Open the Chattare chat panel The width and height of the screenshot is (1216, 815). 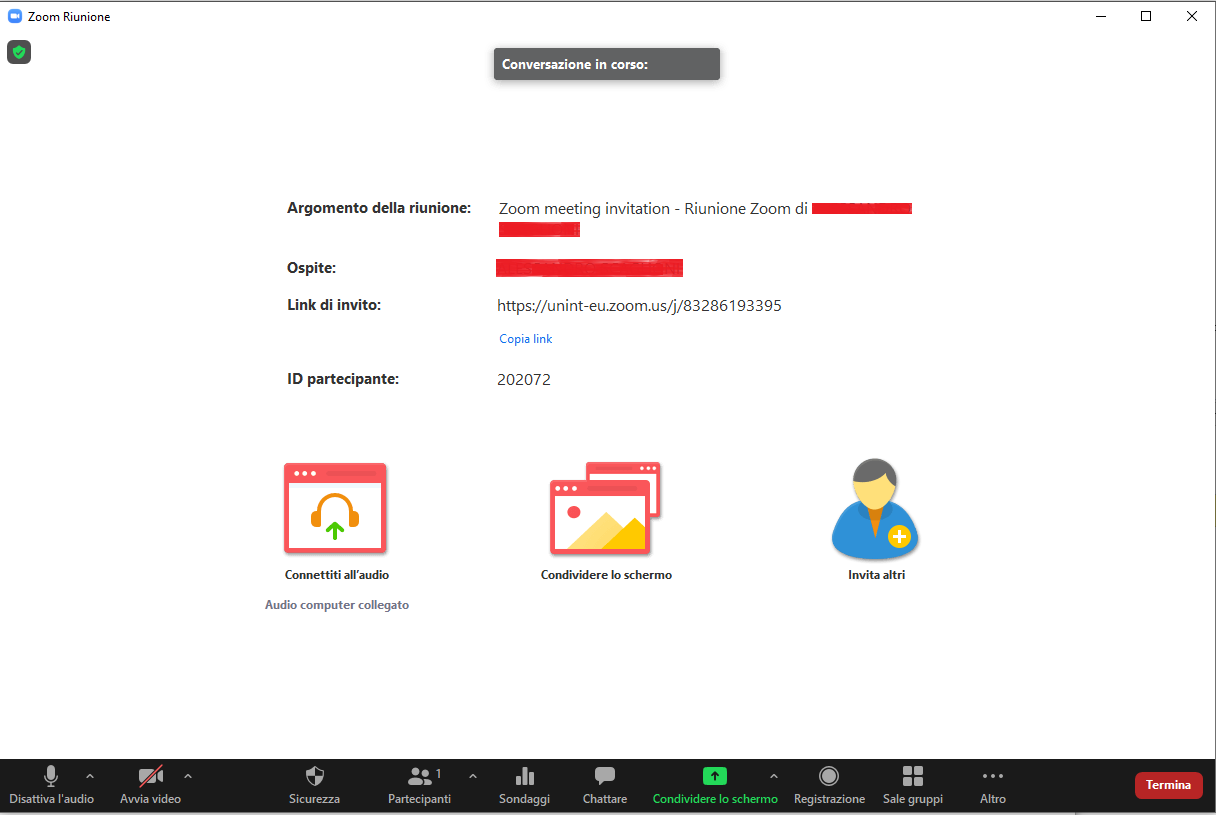click(605, 786)
